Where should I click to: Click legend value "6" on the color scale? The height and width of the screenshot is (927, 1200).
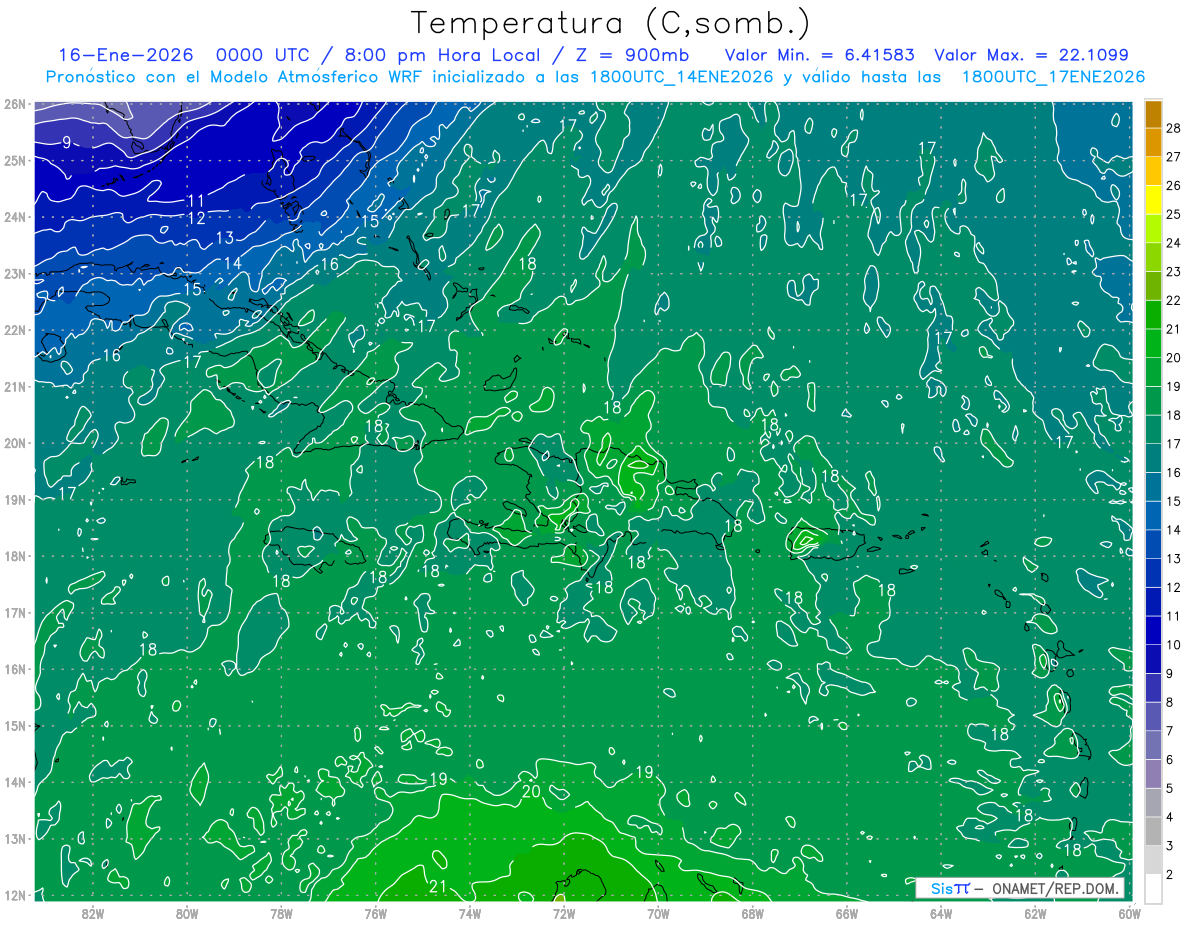[x=1170, y=760]
